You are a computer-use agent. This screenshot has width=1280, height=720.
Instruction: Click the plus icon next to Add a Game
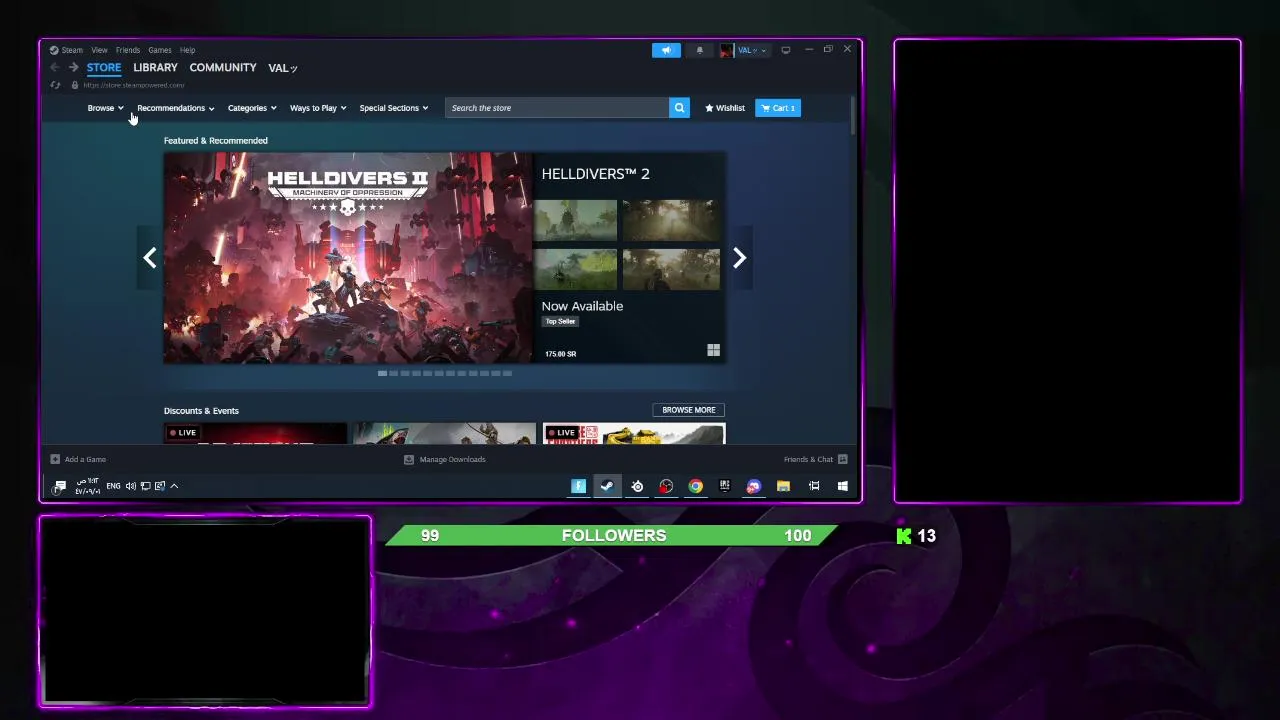[55, 459]
